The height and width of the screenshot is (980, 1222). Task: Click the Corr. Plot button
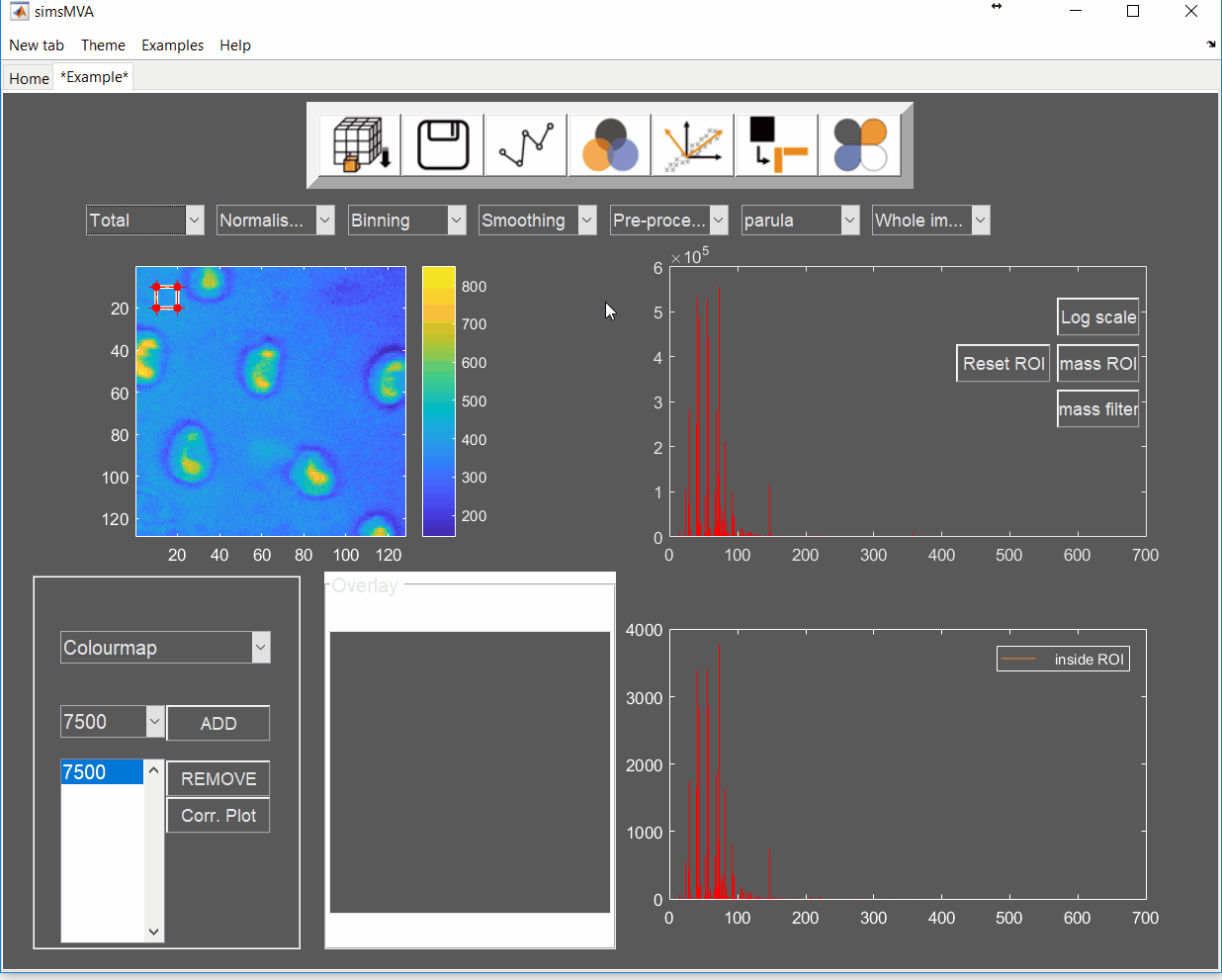(x=218, y=816)
